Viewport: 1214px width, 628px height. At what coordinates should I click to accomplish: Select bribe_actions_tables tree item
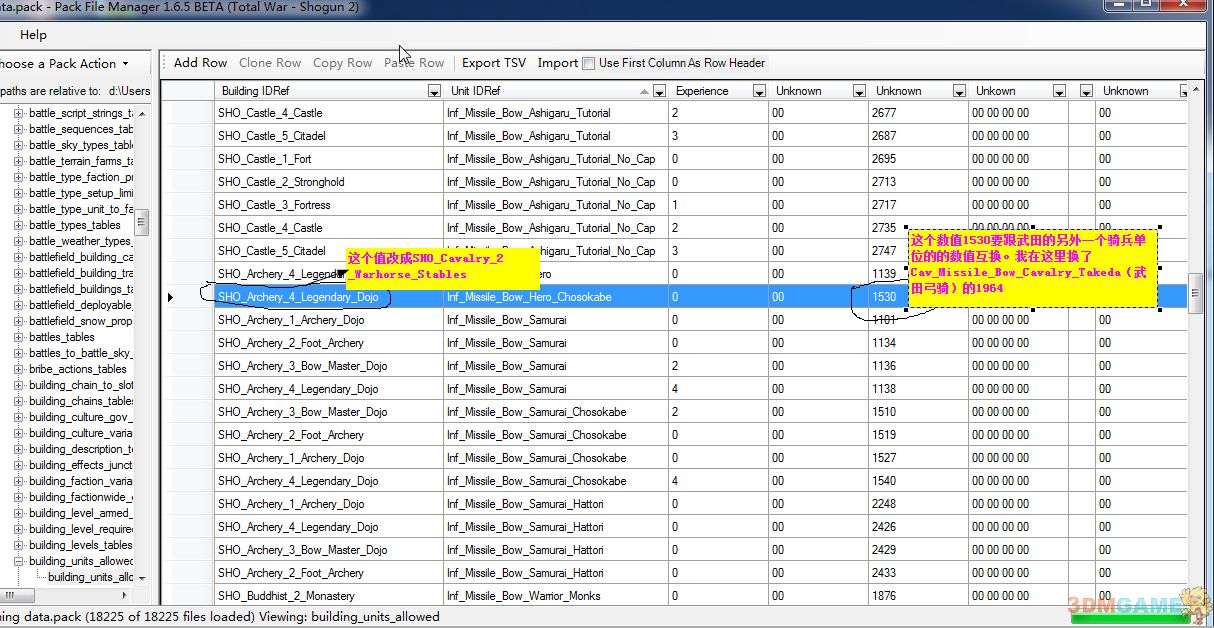[78, 369]
